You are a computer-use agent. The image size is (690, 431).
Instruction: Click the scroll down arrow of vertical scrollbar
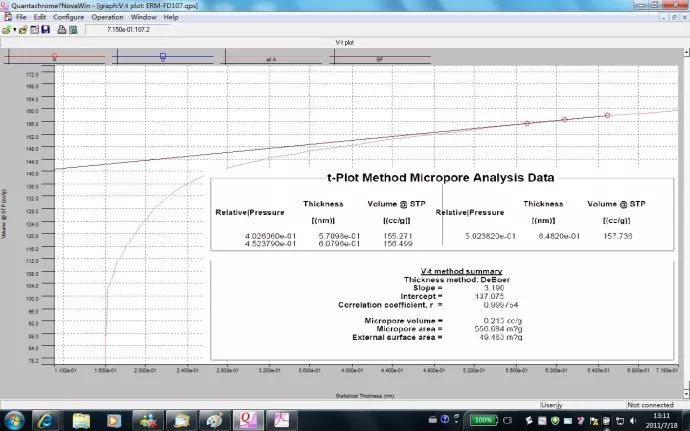click(686, 392)
